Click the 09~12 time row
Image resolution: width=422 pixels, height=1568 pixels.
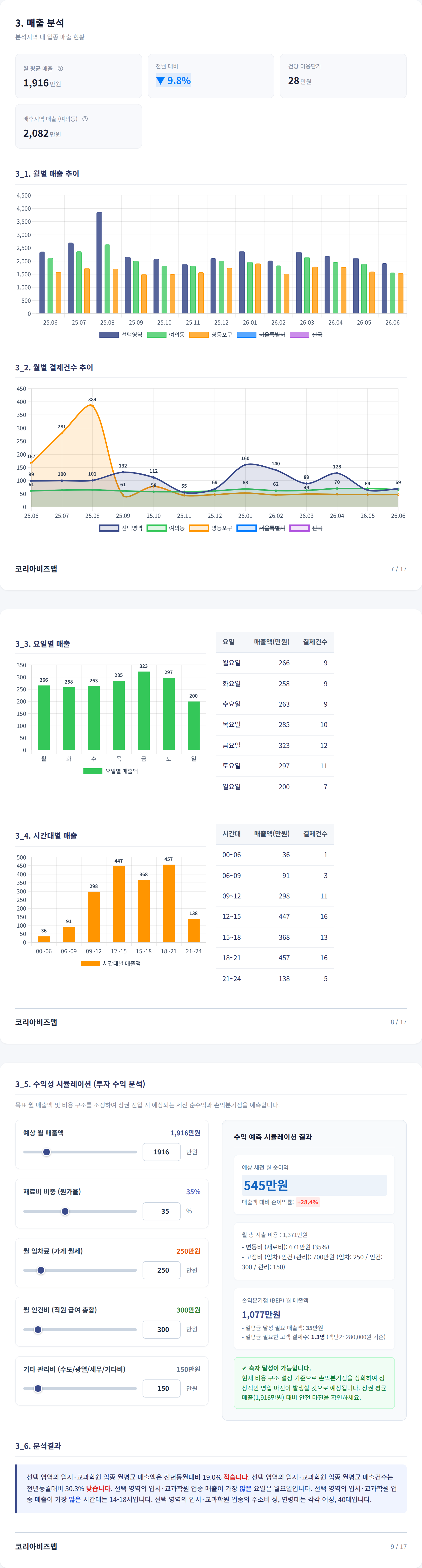(275, 896)
